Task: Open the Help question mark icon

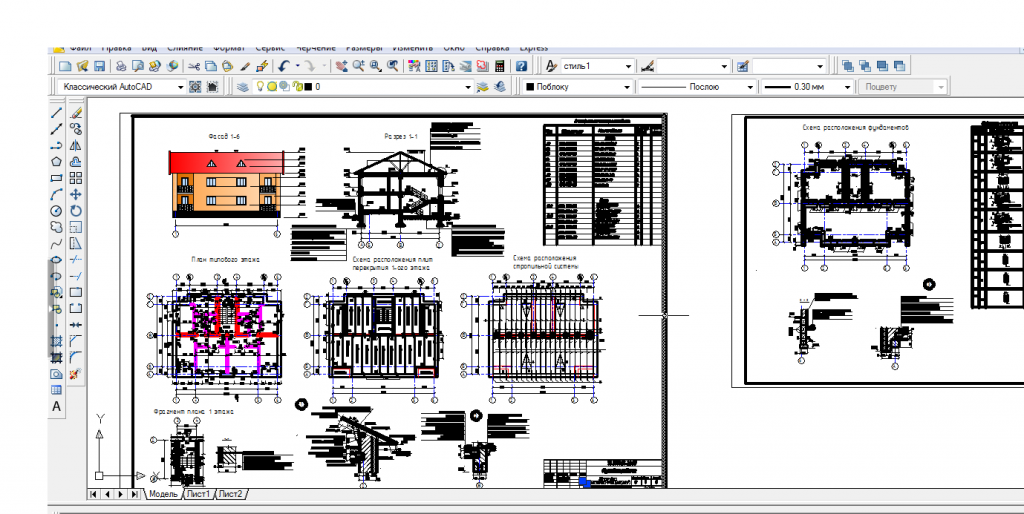Action: tap(521, 66)
